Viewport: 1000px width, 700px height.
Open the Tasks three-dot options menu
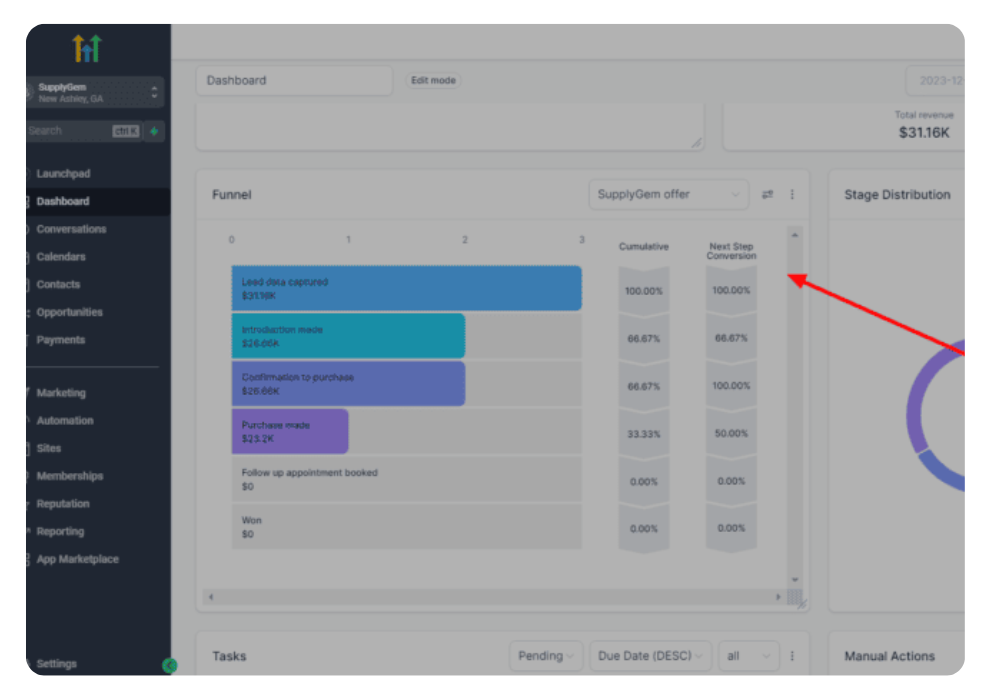(792, 656)
